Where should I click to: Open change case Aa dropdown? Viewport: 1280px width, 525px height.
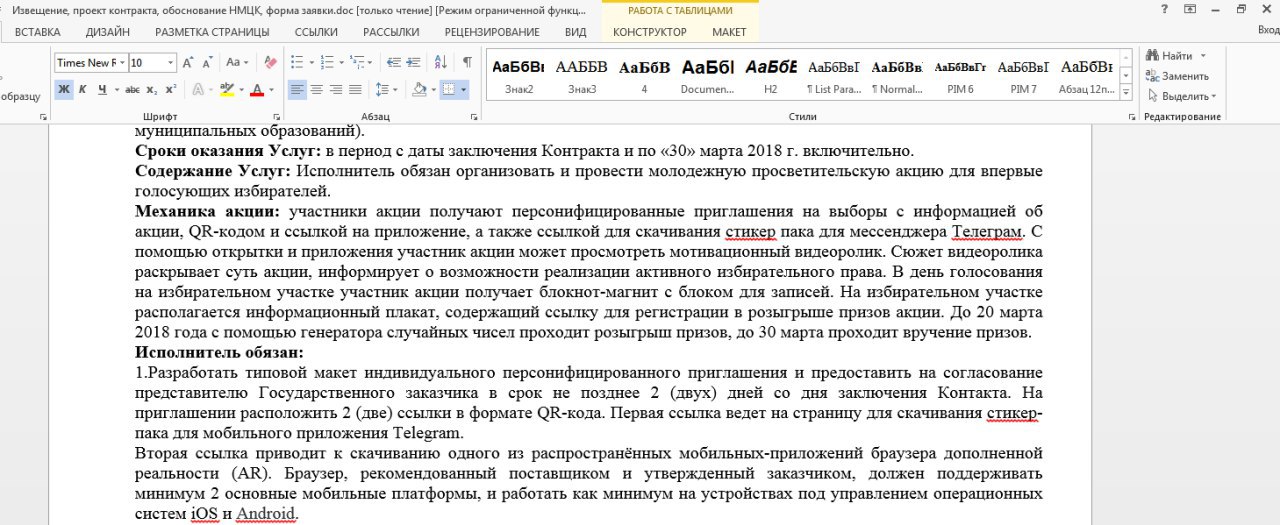click(x=237, y=62)
